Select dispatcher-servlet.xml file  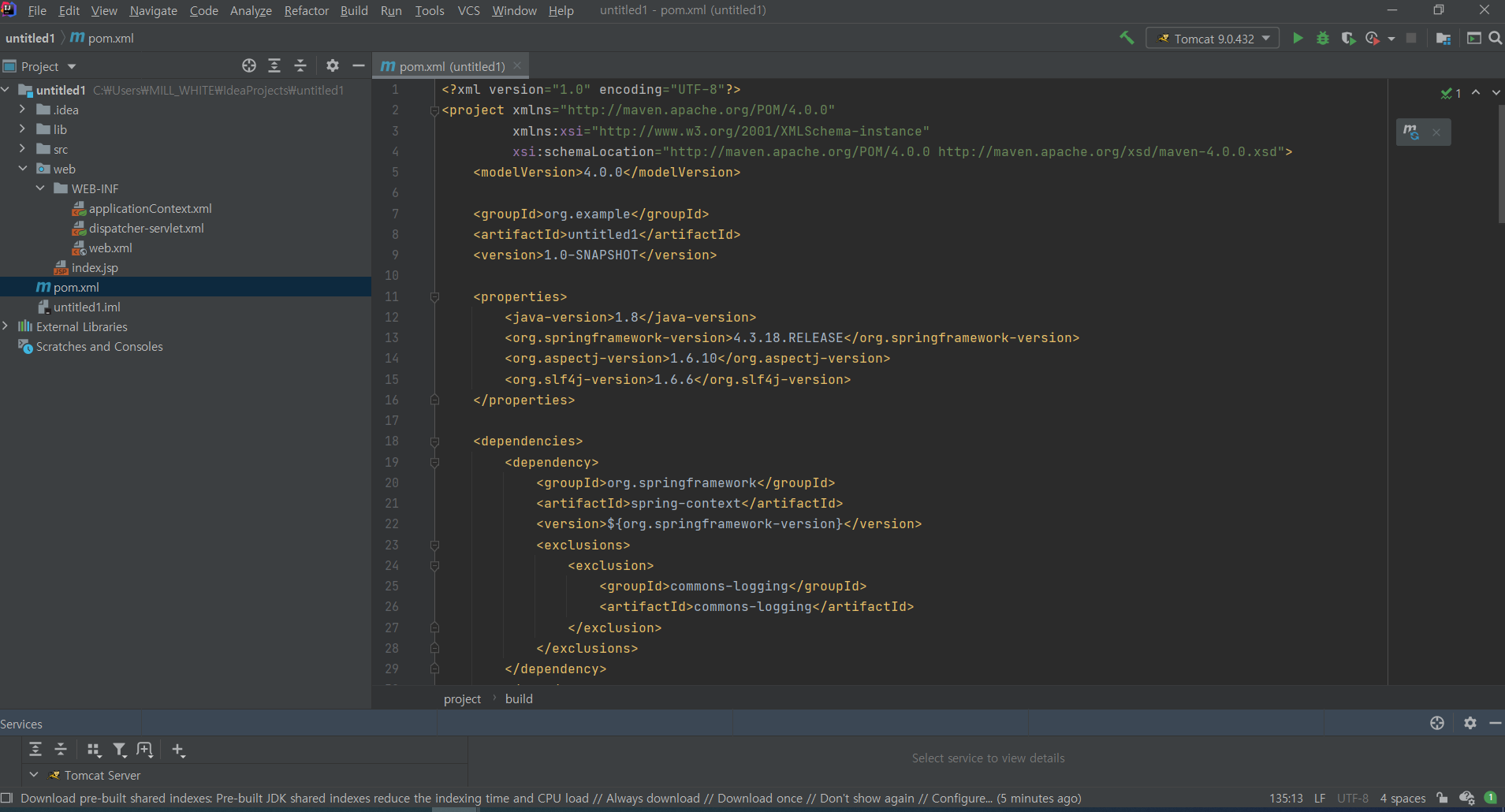coord(146,228)
